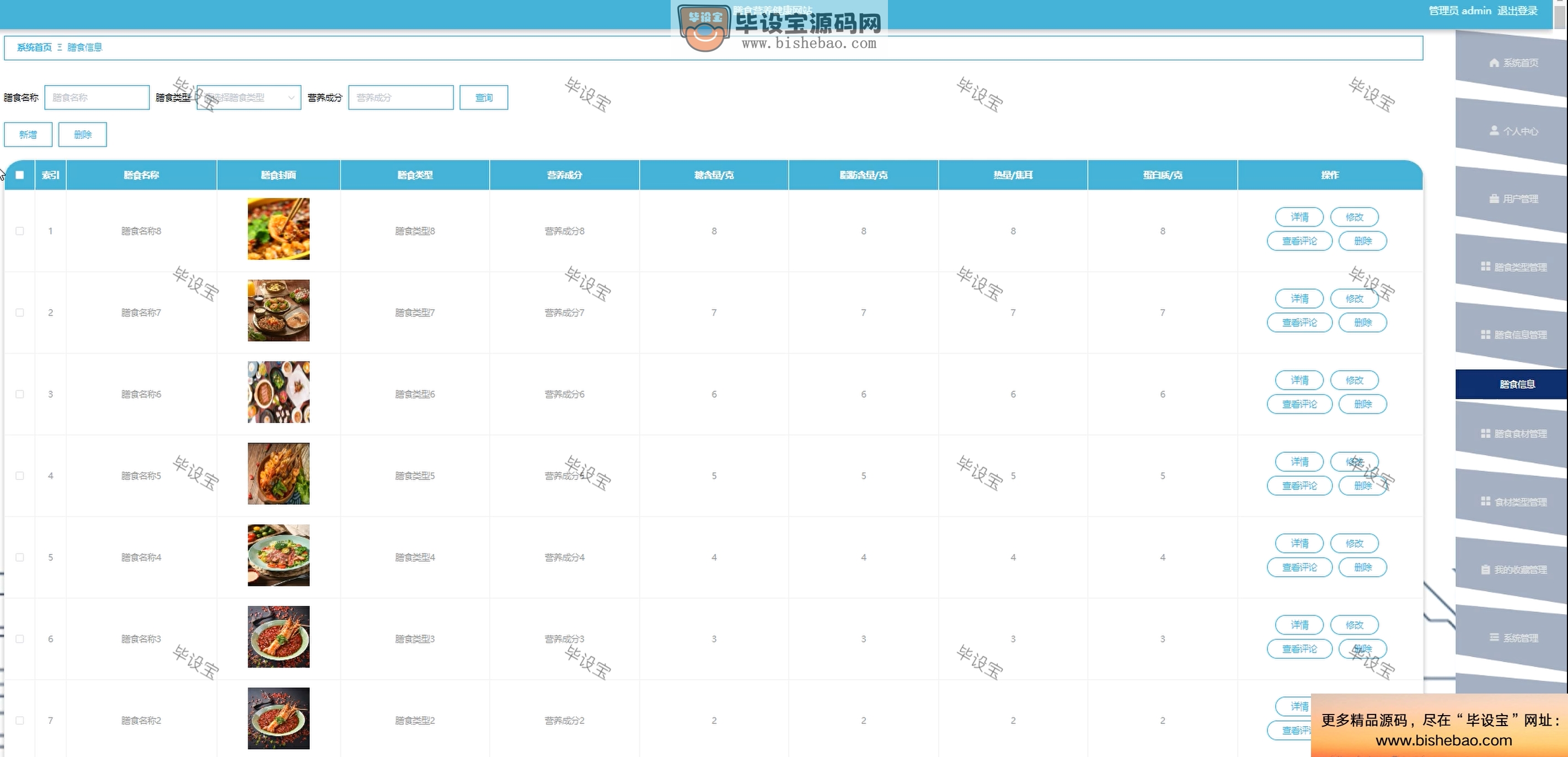
Task: Click 修改 for 膳食名称8
Action: pyautogui.click(x=1355, y=217)
